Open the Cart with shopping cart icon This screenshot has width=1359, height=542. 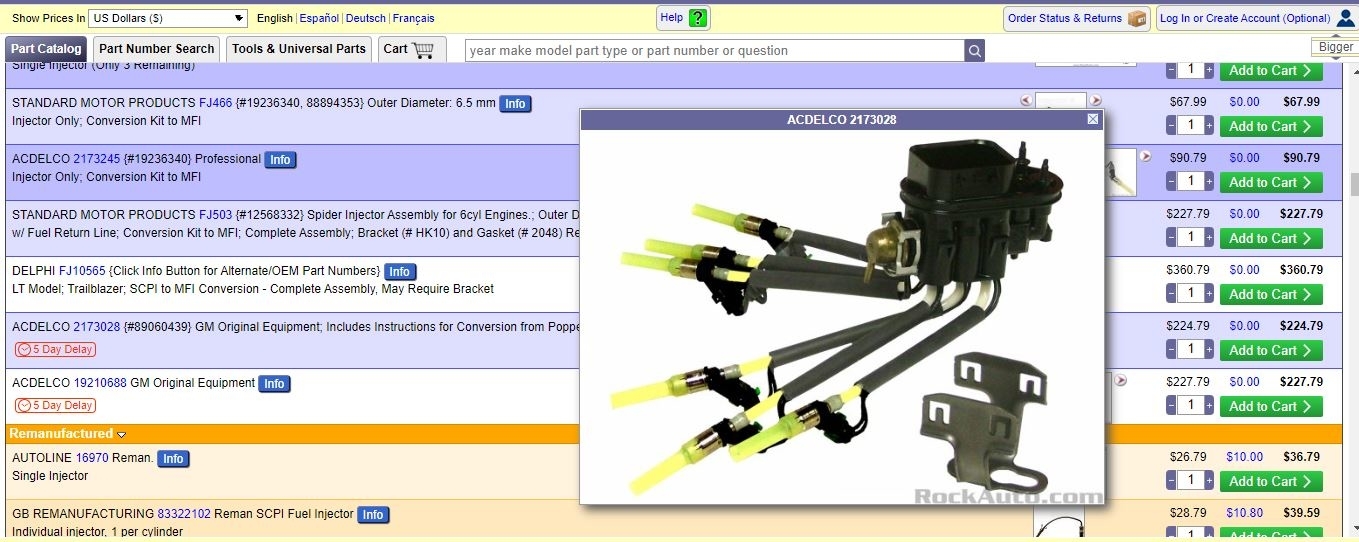412,49
